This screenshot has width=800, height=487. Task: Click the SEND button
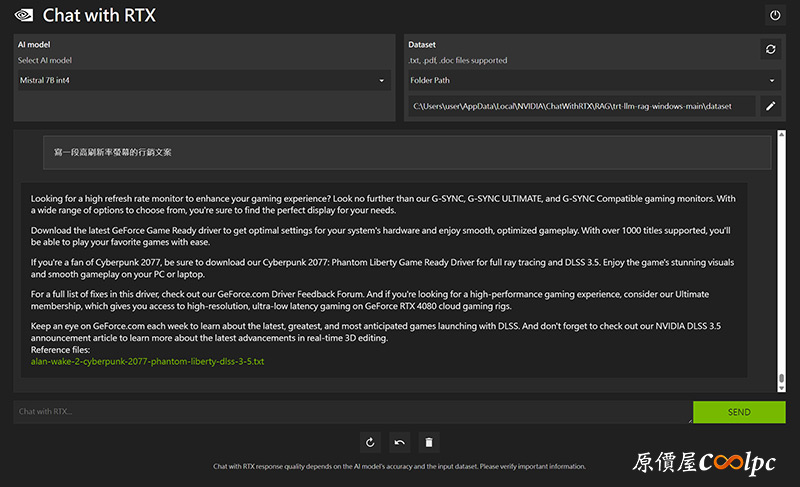(x=739, y=412)
